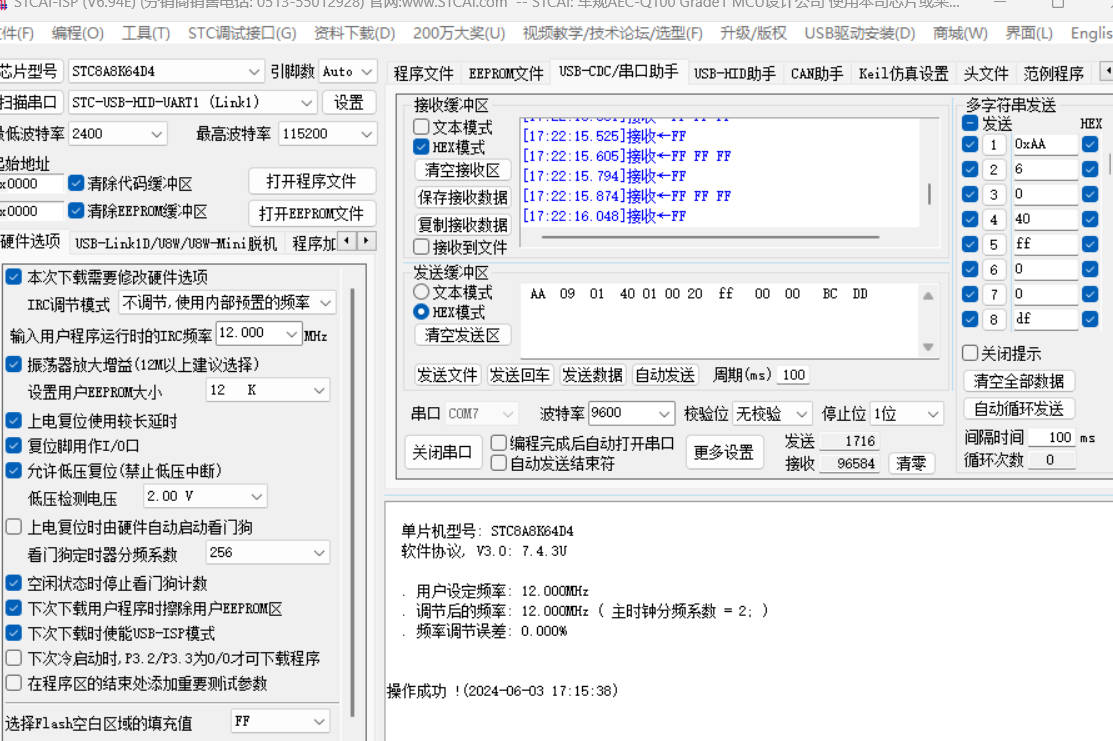This screenshot has height=741, width=1113.
Task: Switch to CAN助手 tab
Action: point(817,73)
